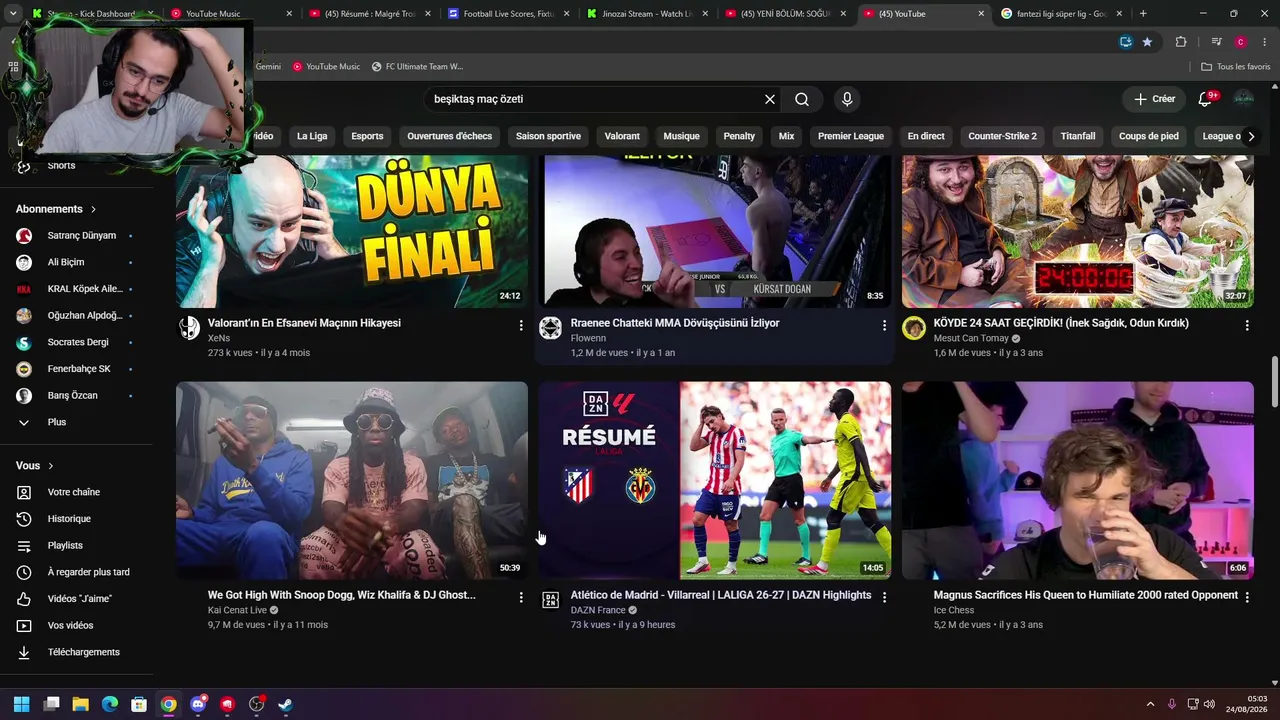Start voice search with the microphone
The width and height of the screenshot is (1280, 720).
tap(847, 99)
